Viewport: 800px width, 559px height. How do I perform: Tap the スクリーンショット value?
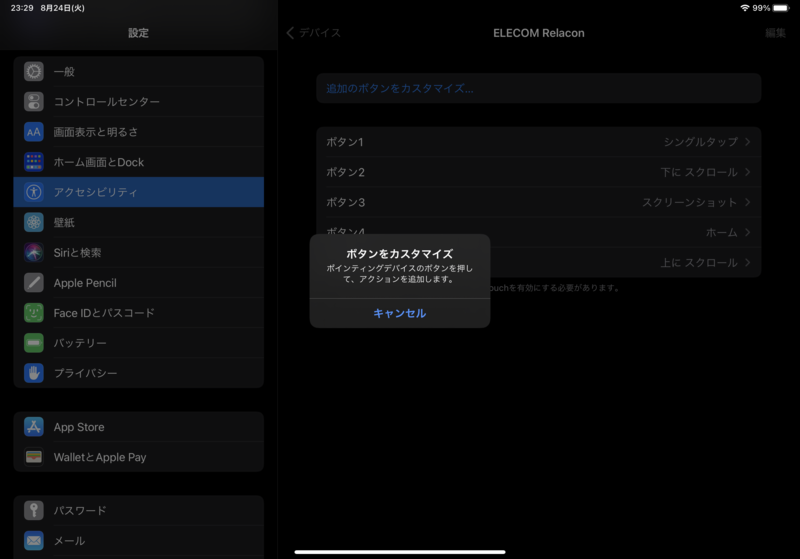pyautogui.click(x=690, y=202)
